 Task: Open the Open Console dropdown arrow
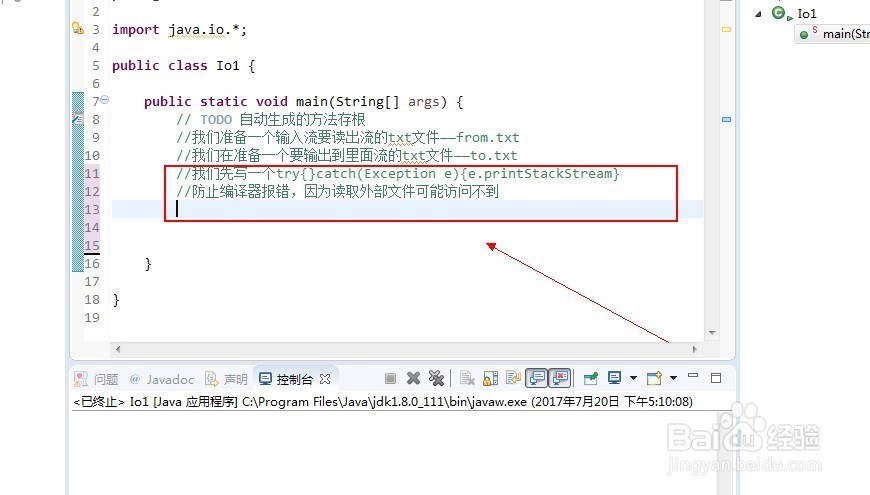pos(673,378)
